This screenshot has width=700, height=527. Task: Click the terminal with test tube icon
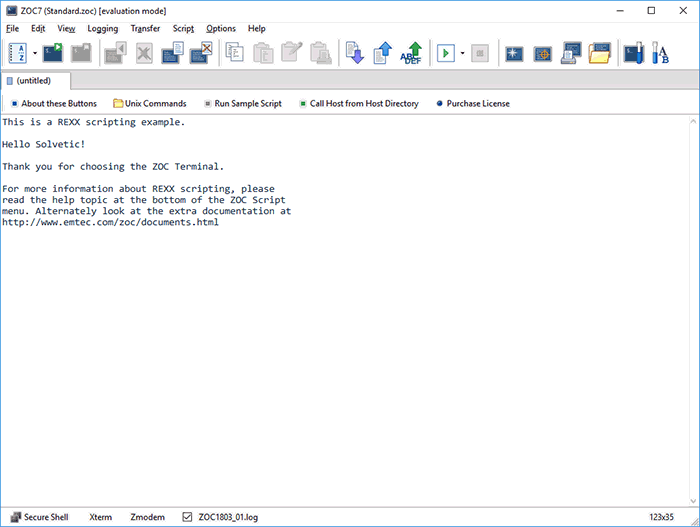coord(634,53)
